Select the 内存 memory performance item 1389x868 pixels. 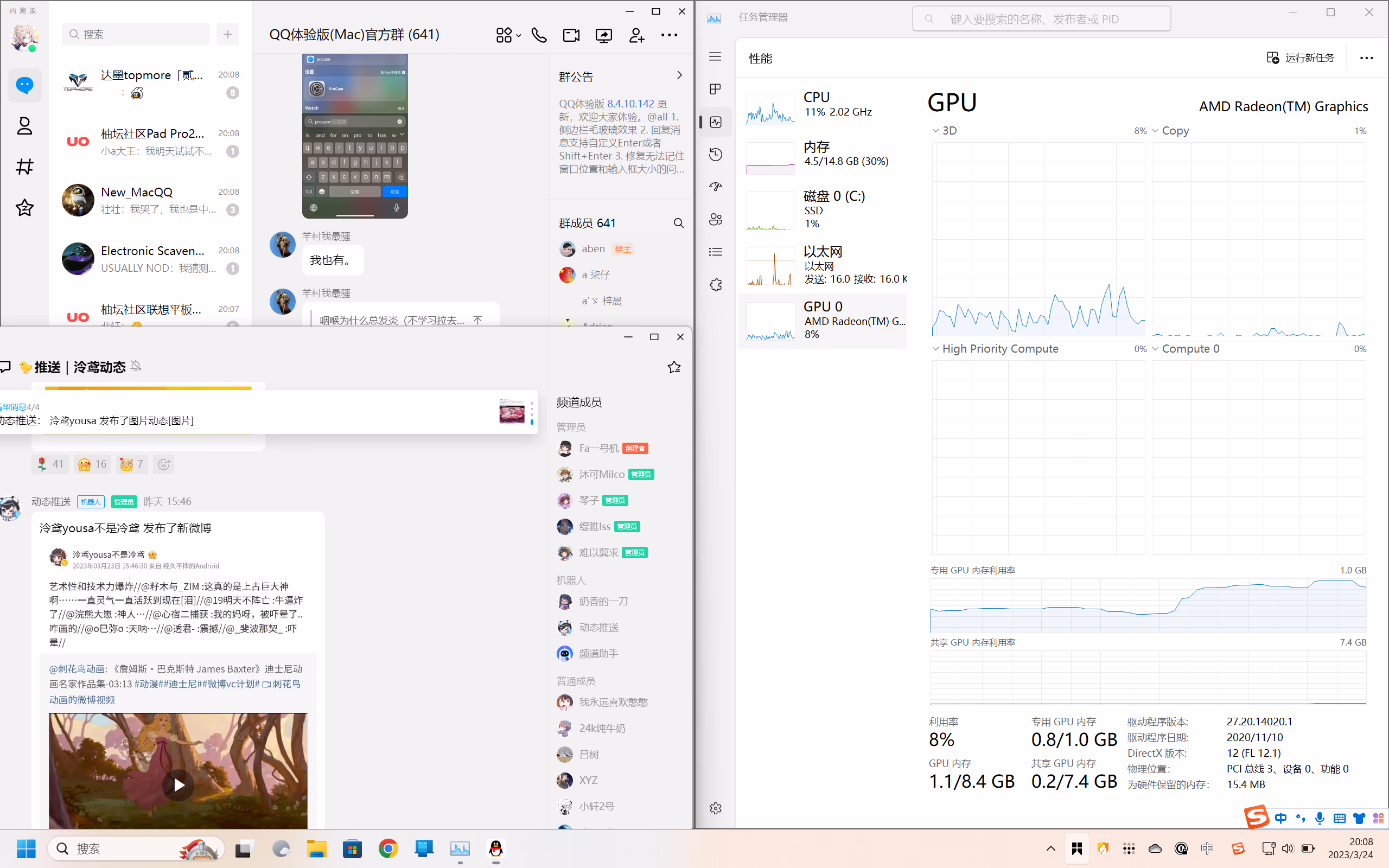click(824, 156)
